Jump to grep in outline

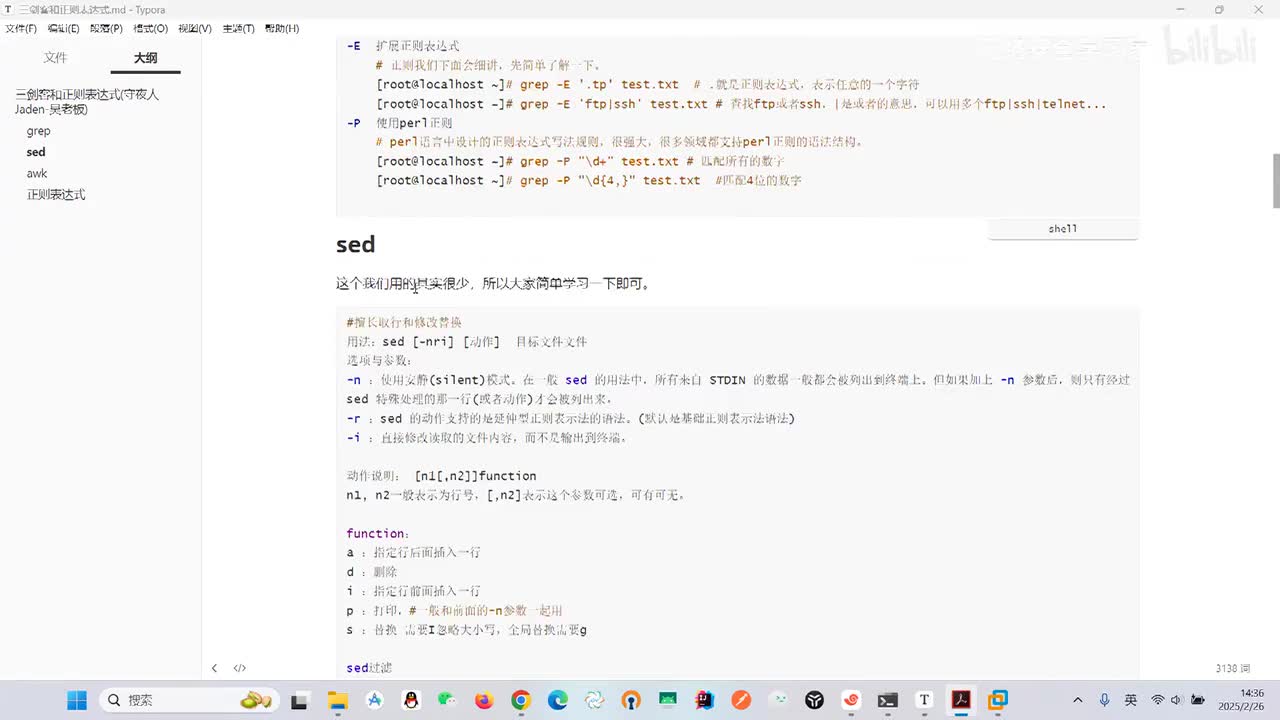pyautogui.click(x=38, y=131)
